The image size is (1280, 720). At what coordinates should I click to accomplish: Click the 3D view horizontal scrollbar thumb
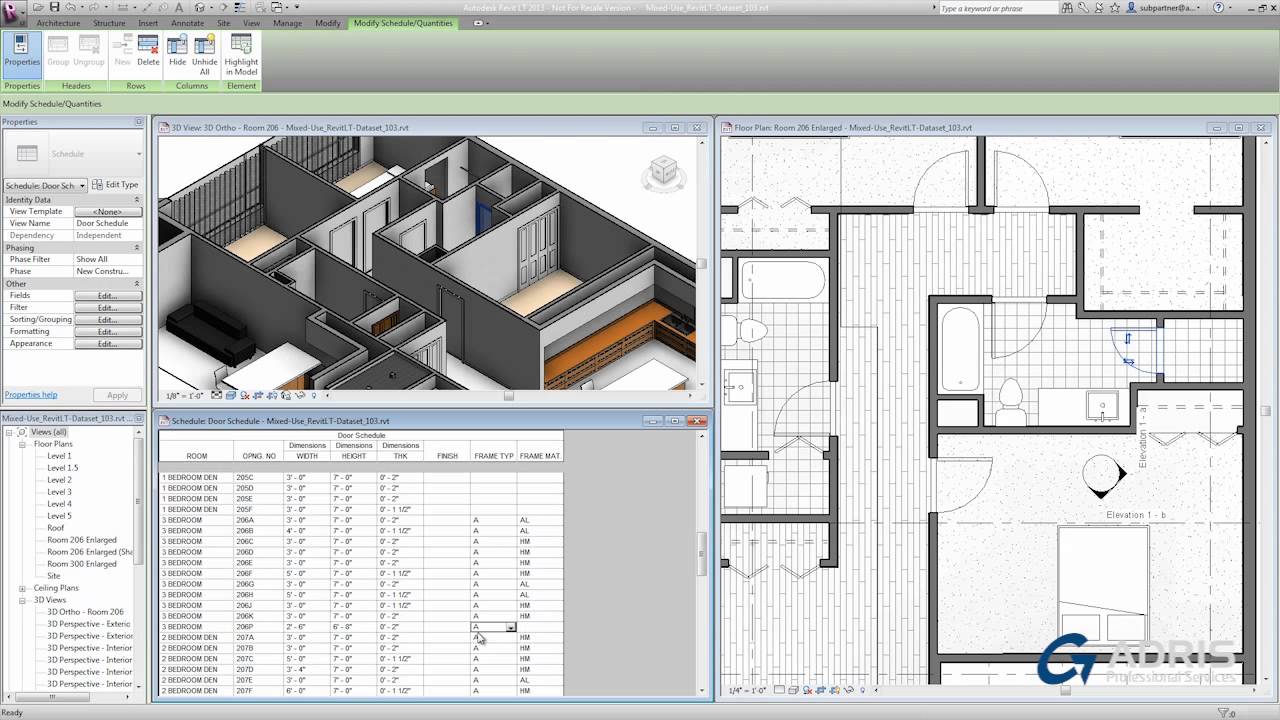click(x=508, y=395)
